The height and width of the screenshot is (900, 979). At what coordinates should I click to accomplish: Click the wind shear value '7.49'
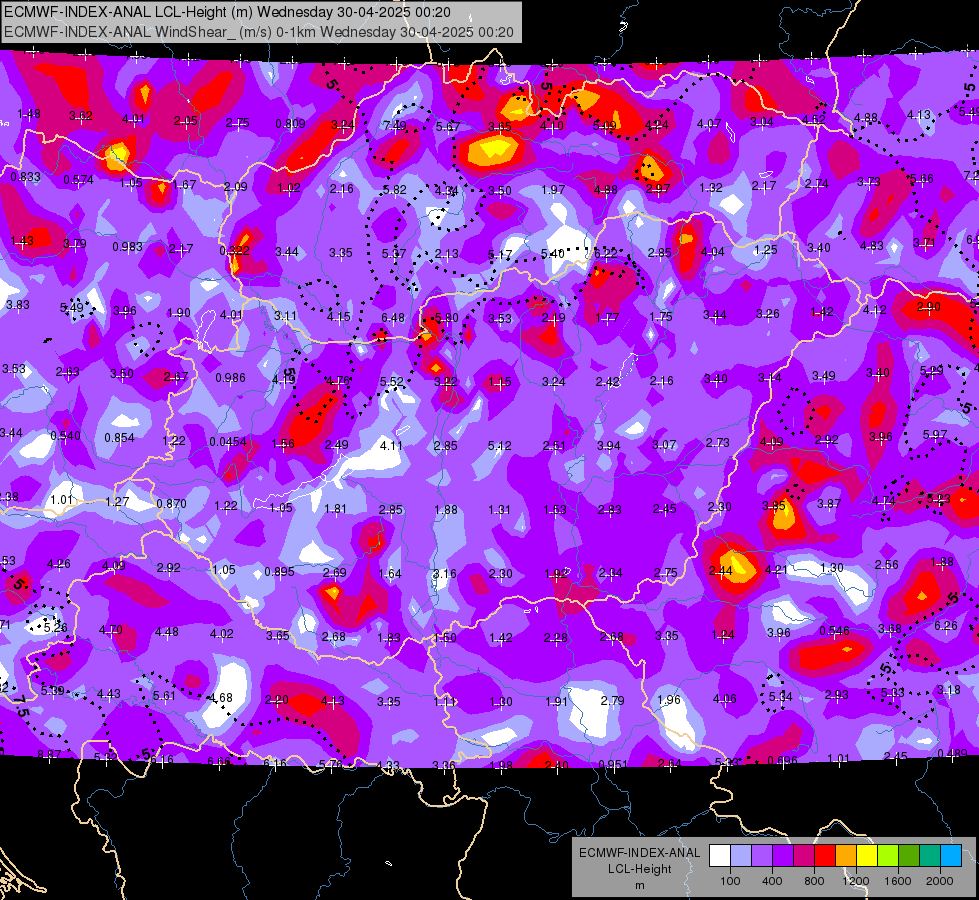395,126
